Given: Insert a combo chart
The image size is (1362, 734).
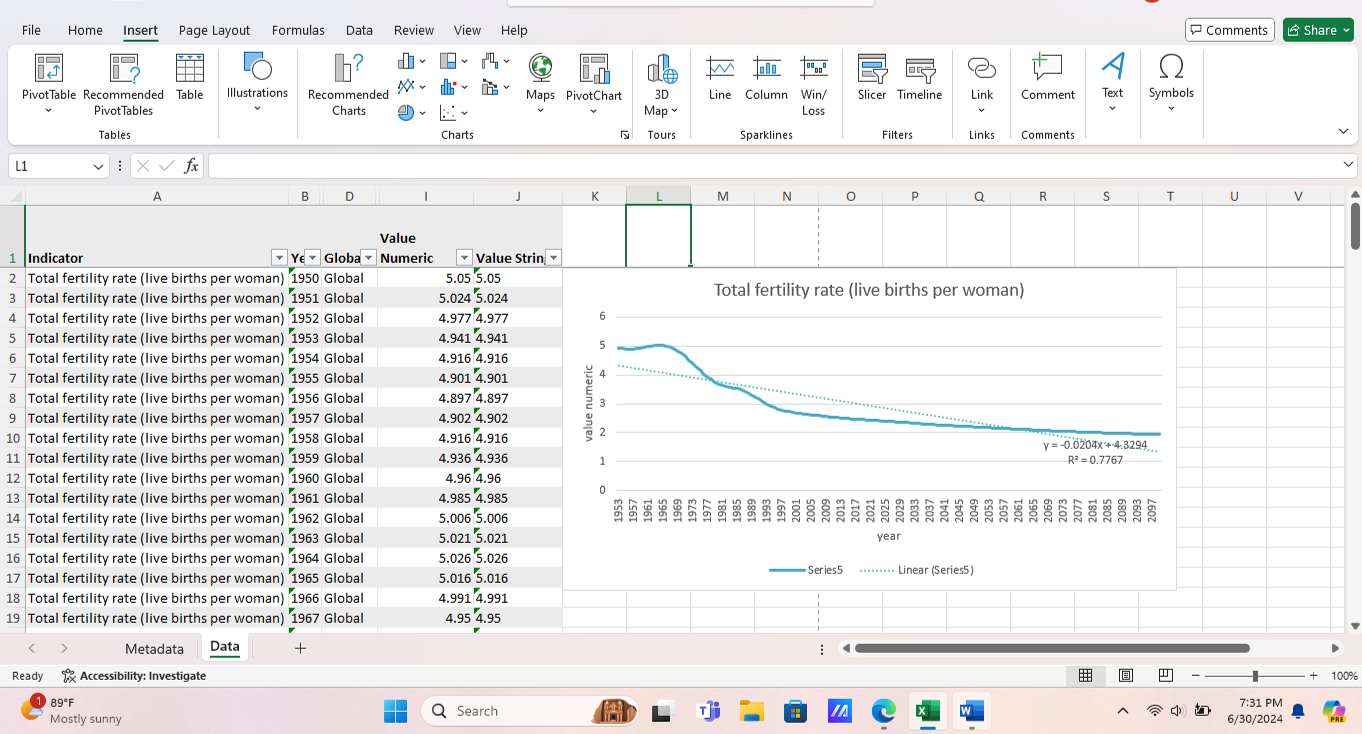Looking at the screenshot, I should tap(495, 87).
